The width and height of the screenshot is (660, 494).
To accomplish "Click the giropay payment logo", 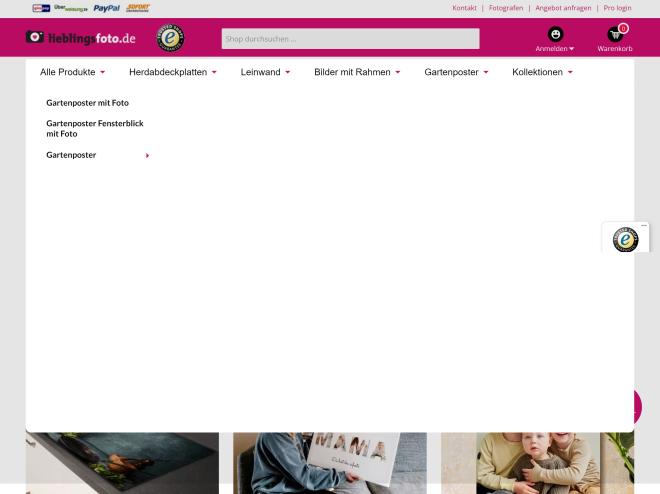I will (41, 8).
